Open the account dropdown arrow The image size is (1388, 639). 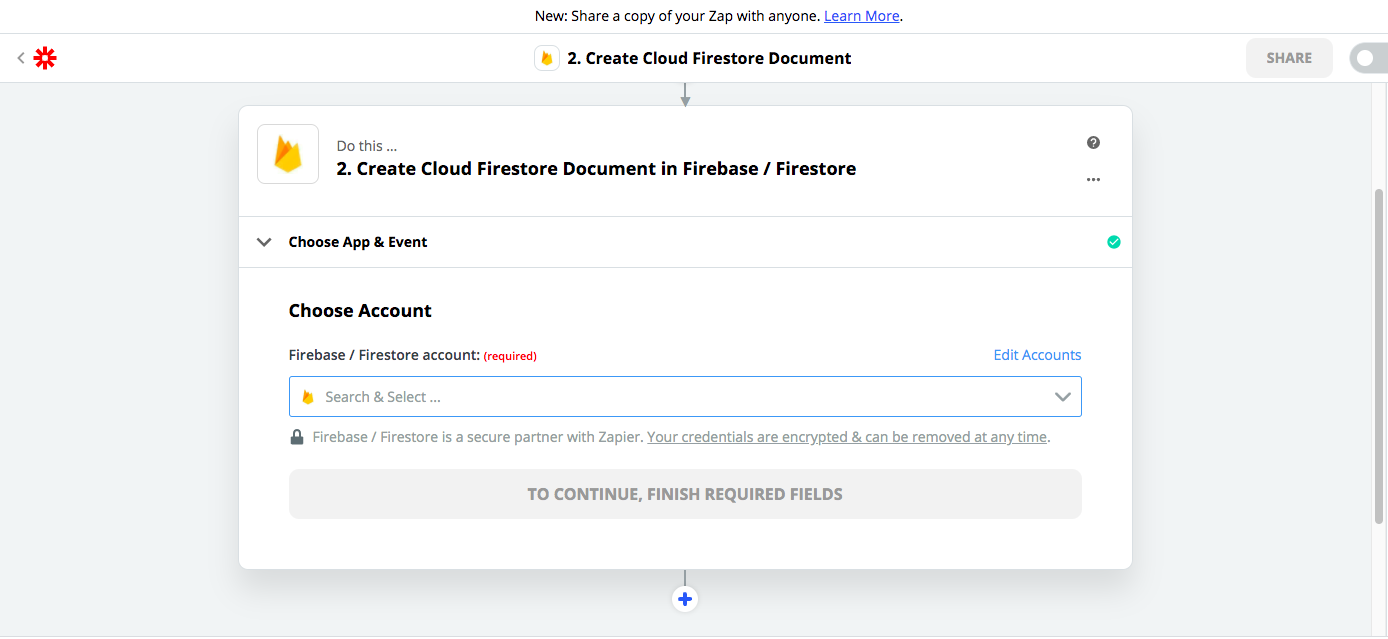pos(1063,397)
